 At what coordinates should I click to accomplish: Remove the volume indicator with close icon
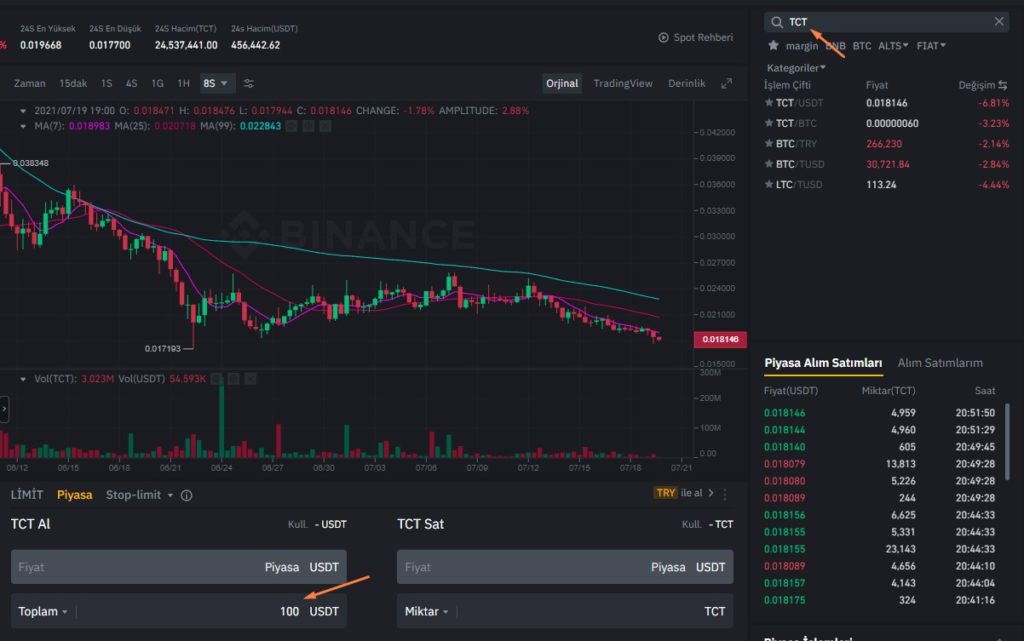click(250, 379)
